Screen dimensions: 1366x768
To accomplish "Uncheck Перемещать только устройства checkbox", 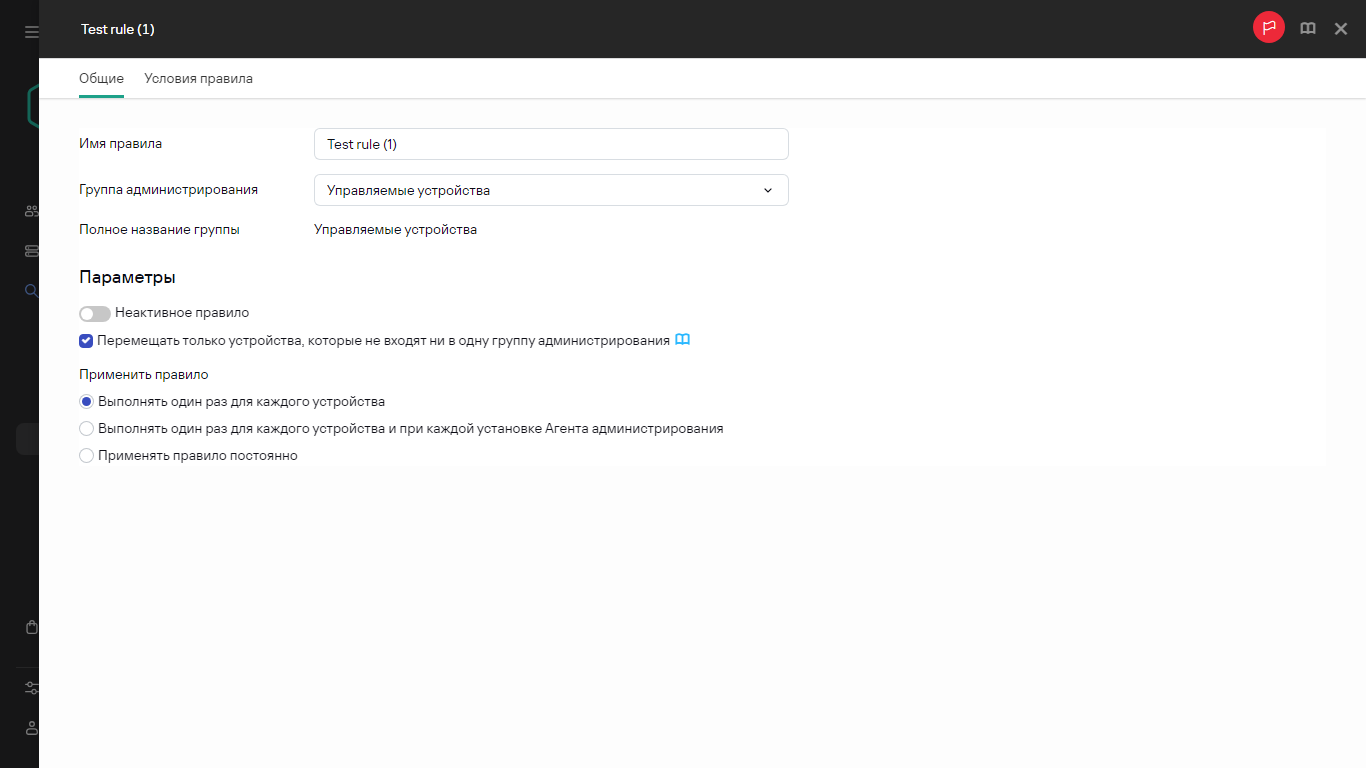I will (86, 341).
